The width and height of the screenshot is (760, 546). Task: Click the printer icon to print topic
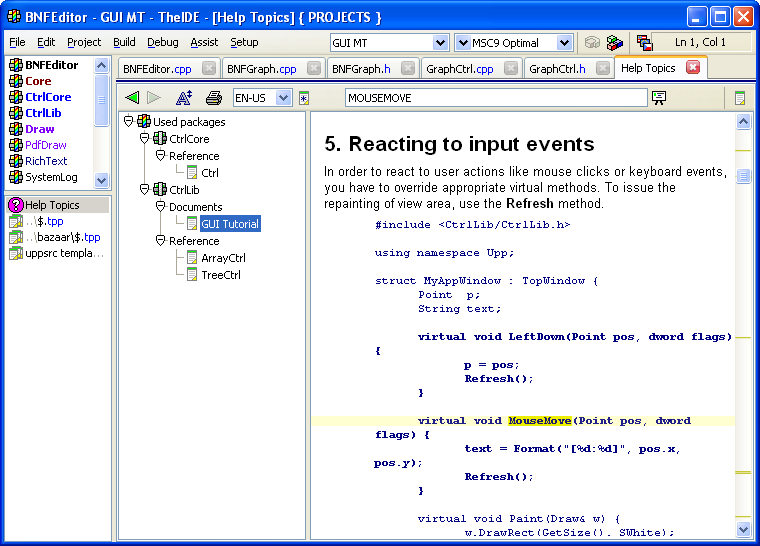click(213, 98)
